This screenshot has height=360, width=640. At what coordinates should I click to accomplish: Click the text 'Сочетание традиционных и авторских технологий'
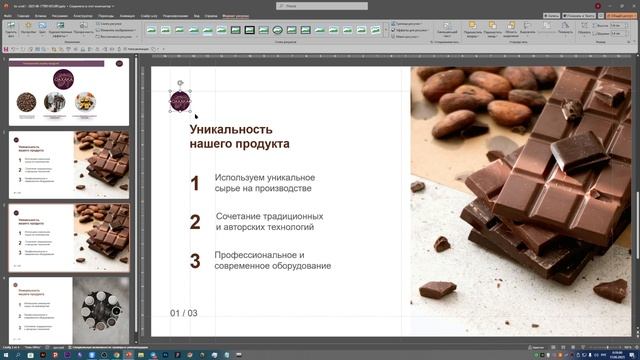coord(269,222)
